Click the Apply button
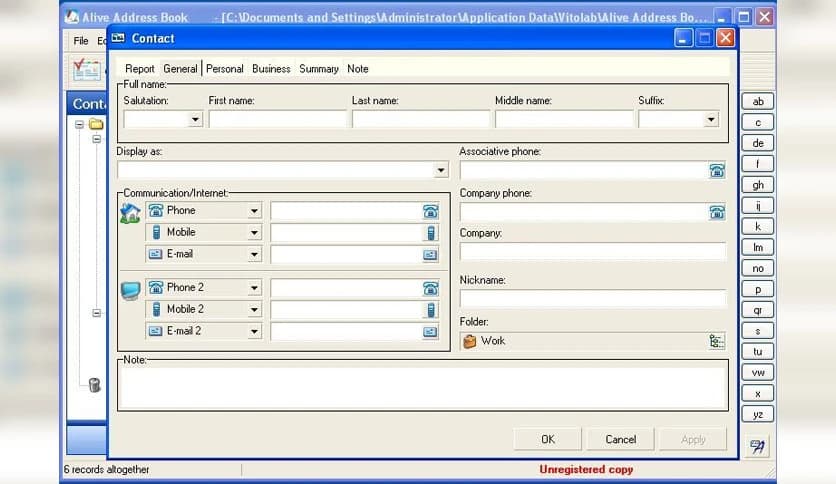836x484 pixels. pyautogui.click(x=693, y=439)
